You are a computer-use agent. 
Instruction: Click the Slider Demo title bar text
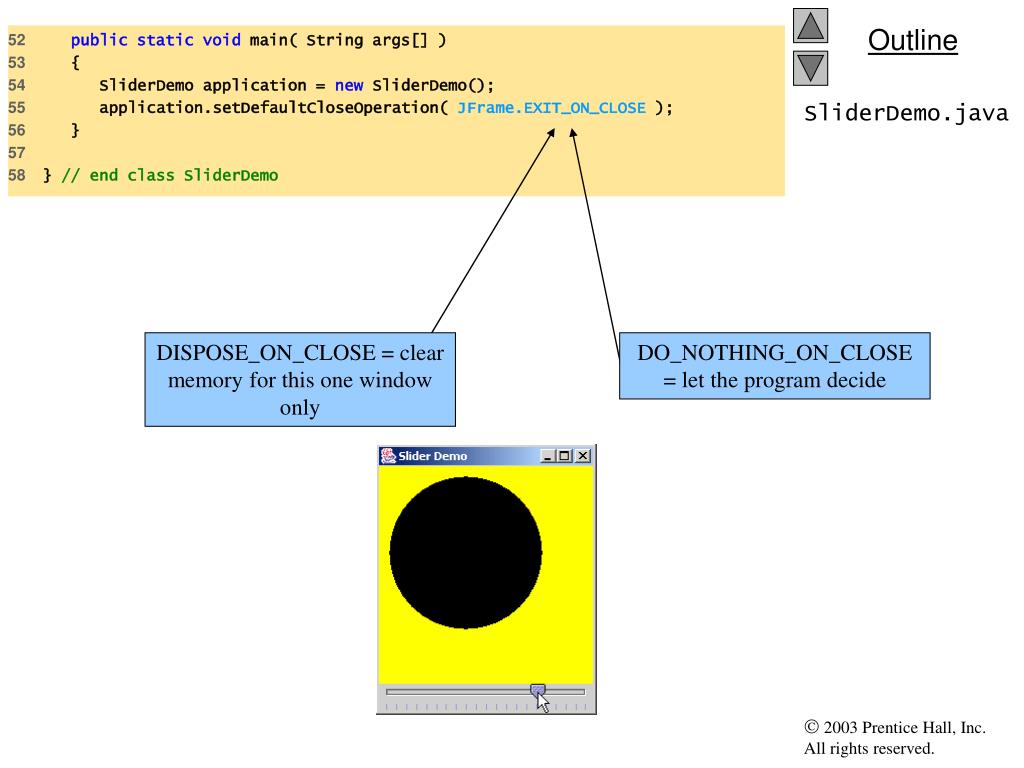[432, 456]
